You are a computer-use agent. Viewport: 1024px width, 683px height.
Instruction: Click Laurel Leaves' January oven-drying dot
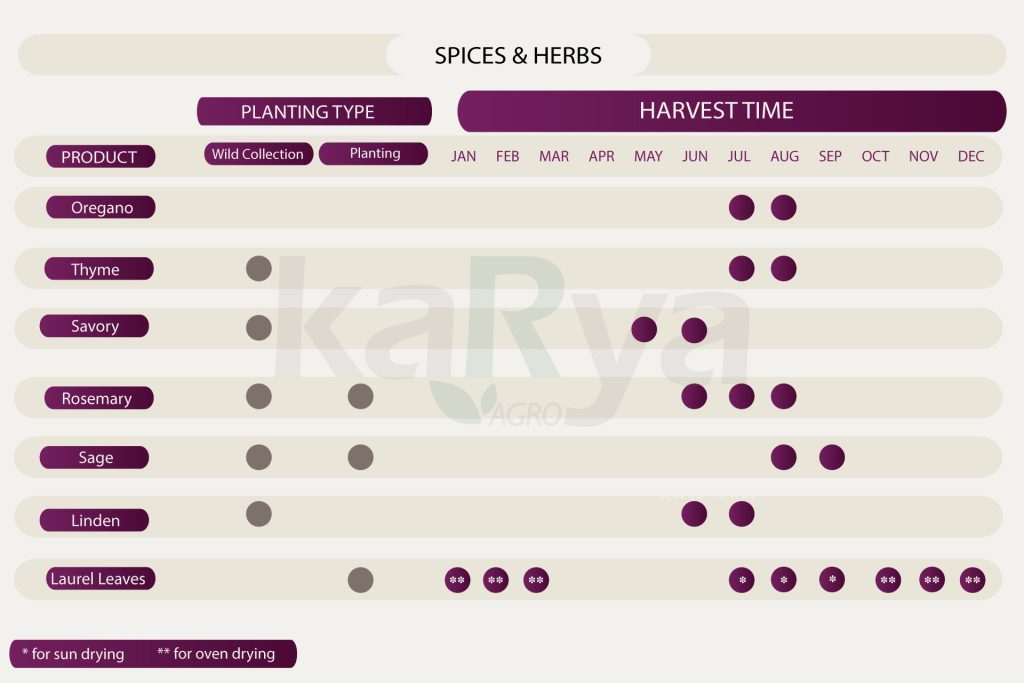coord(458,580)
